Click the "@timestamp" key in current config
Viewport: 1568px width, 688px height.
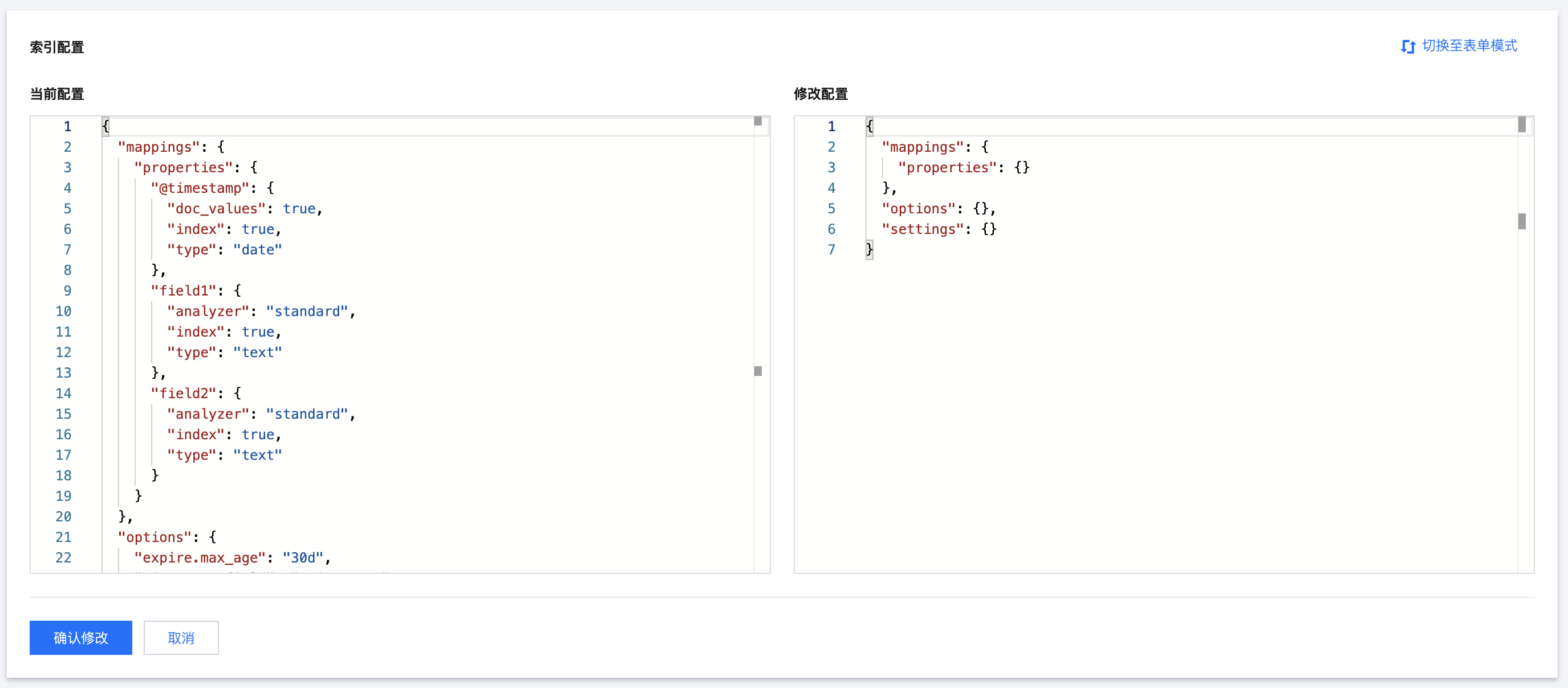(x=200, y=188)
